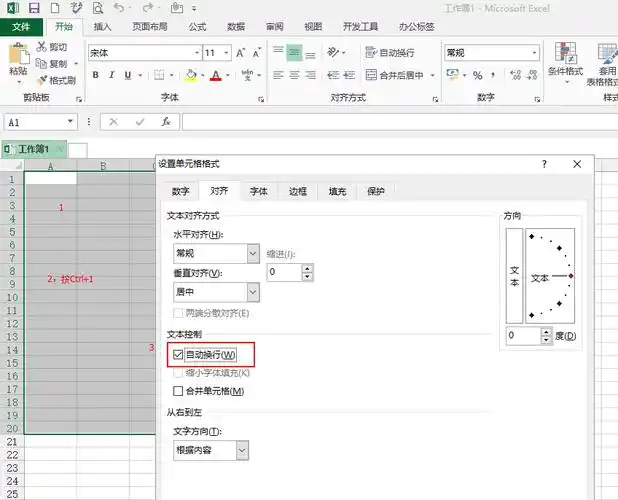This screenshot has height=500, width=618.
Task: Open the number format dropdown (常规)
Action: pyautogui.click(x=534, y=53)
